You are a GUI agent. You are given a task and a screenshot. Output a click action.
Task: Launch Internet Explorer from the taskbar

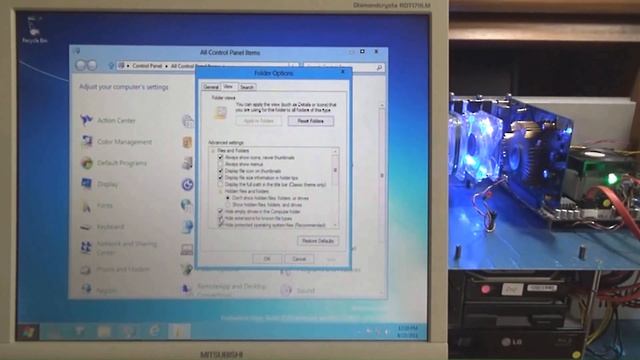pyautogui.click(x=154, y=331)
